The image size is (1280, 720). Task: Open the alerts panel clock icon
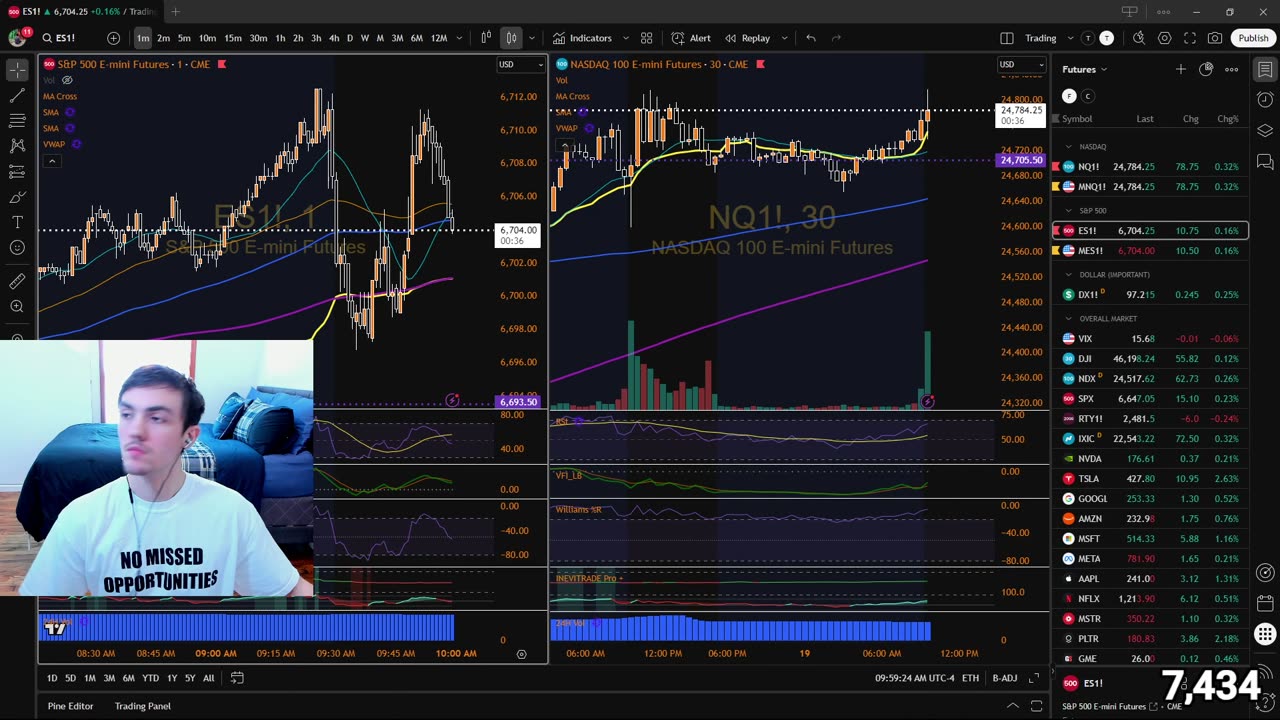tap(1265, 100)
